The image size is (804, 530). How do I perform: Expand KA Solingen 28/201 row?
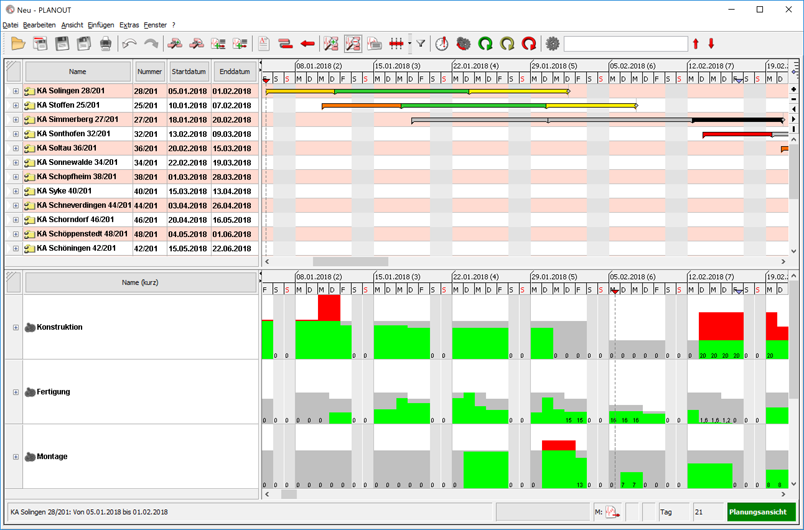point(16,91)
